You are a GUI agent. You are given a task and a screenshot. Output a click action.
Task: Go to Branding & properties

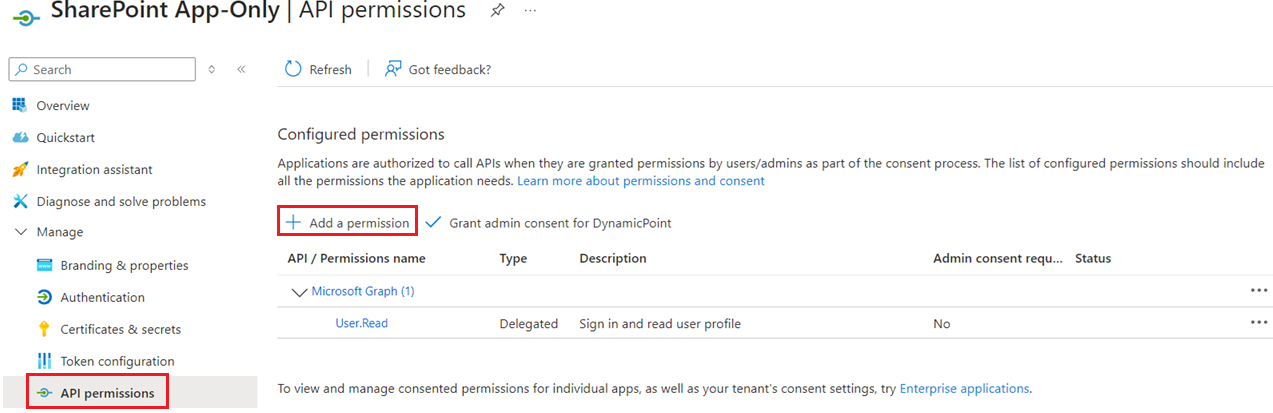(x=124, y=266)
